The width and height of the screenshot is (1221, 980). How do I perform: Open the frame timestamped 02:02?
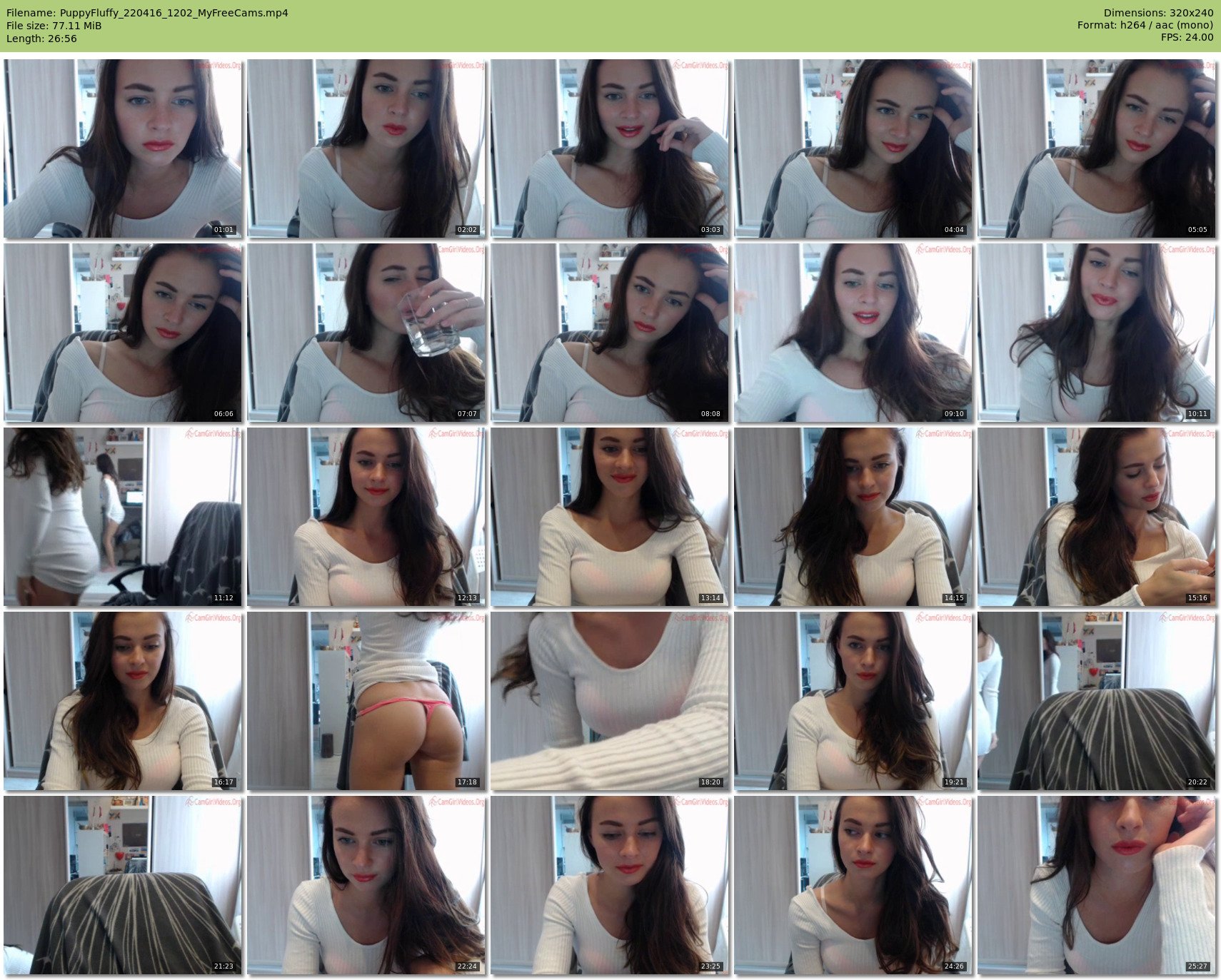(366, 148)
